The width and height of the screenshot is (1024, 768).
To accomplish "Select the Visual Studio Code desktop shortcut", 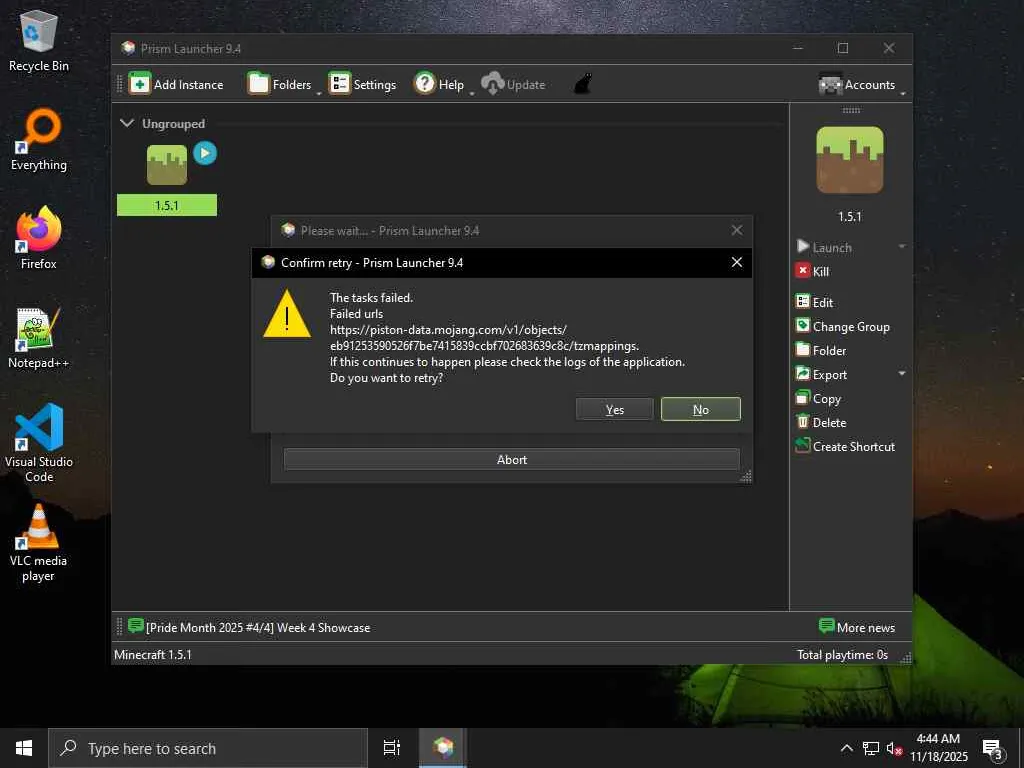I will pyautogui.click(x=39, y=443).
